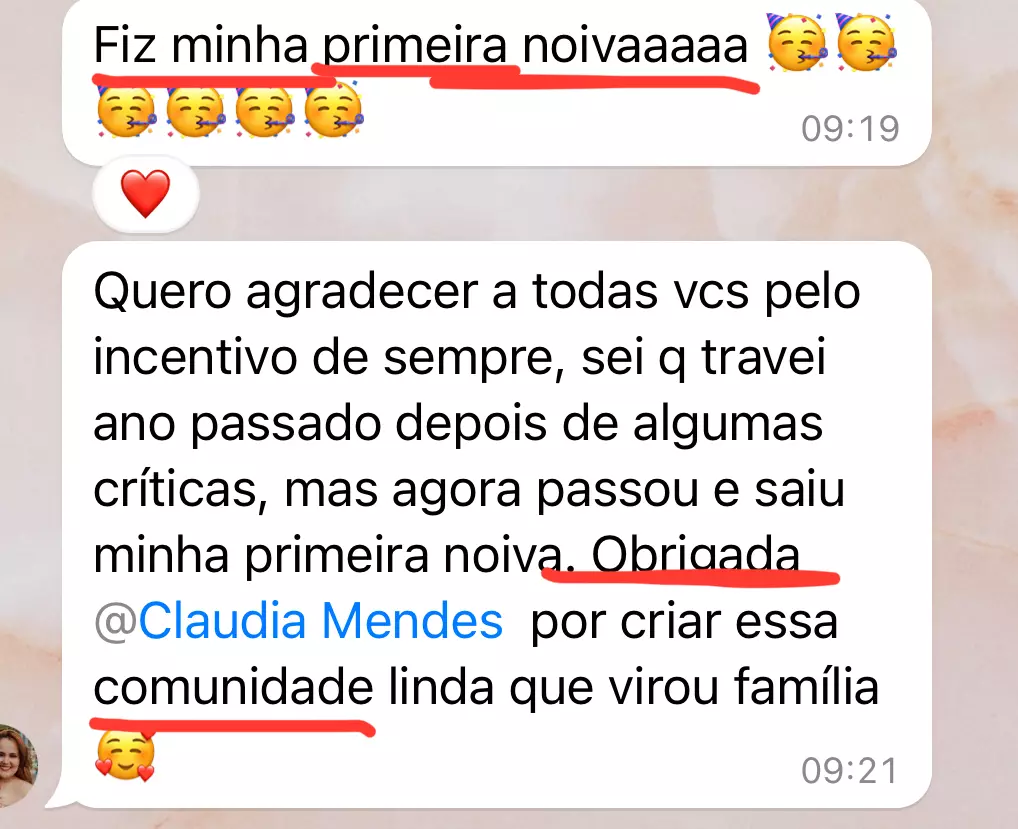Tap first party emoji after 'noivaaaaa'
The height and width of the screenshot is (829, 1018).
797,42
